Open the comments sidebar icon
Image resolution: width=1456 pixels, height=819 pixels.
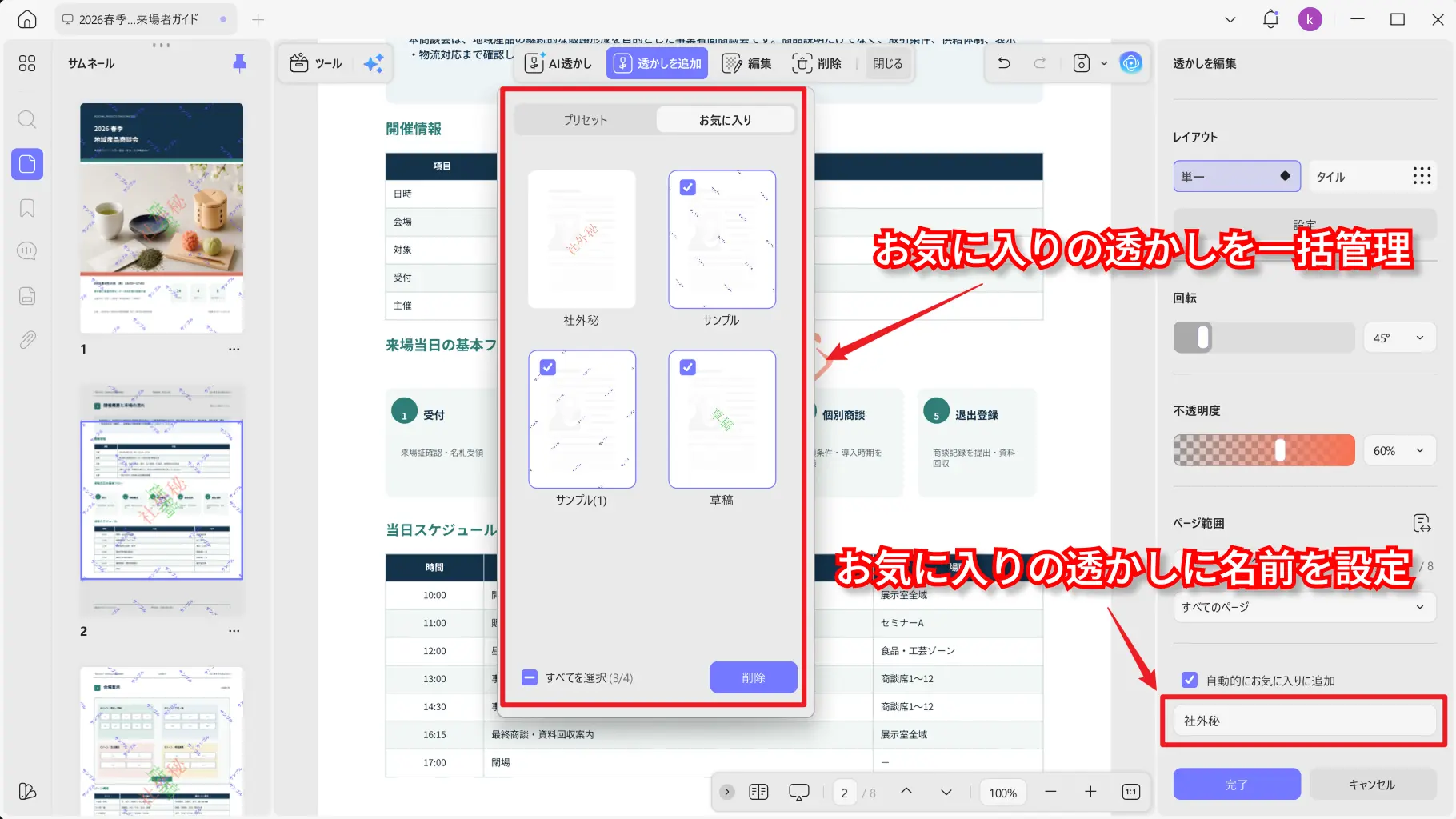pos(27,251)
